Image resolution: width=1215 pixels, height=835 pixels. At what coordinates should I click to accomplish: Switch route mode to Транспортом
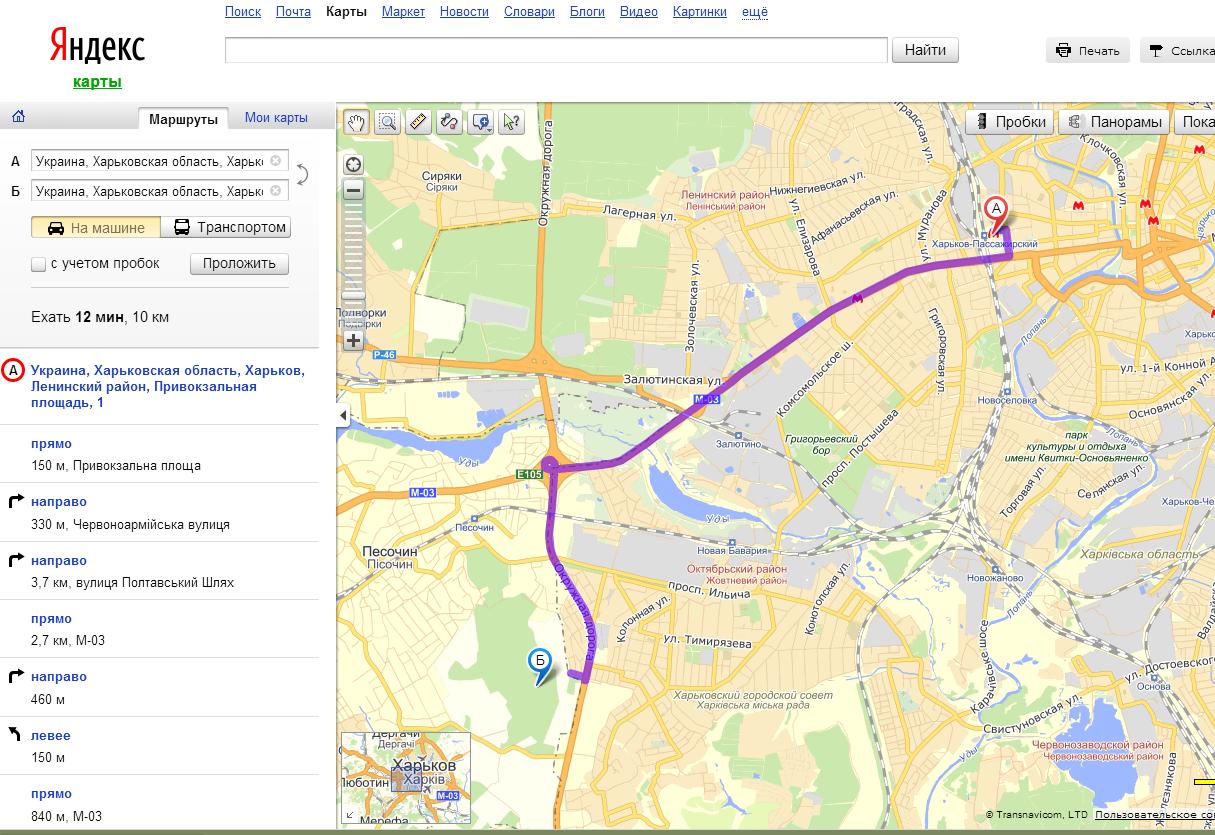(230, 227)
